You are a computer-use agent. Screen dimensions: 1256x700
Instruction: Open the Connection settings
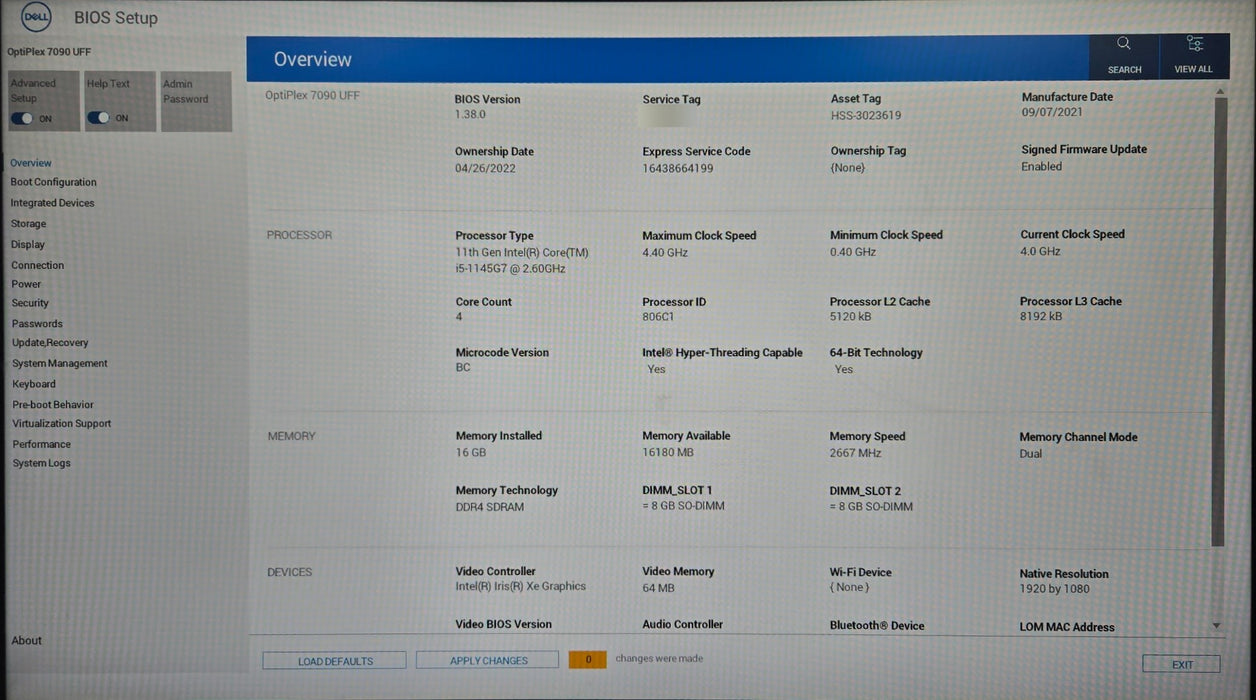pyautogui.click(x=38, y=265)
